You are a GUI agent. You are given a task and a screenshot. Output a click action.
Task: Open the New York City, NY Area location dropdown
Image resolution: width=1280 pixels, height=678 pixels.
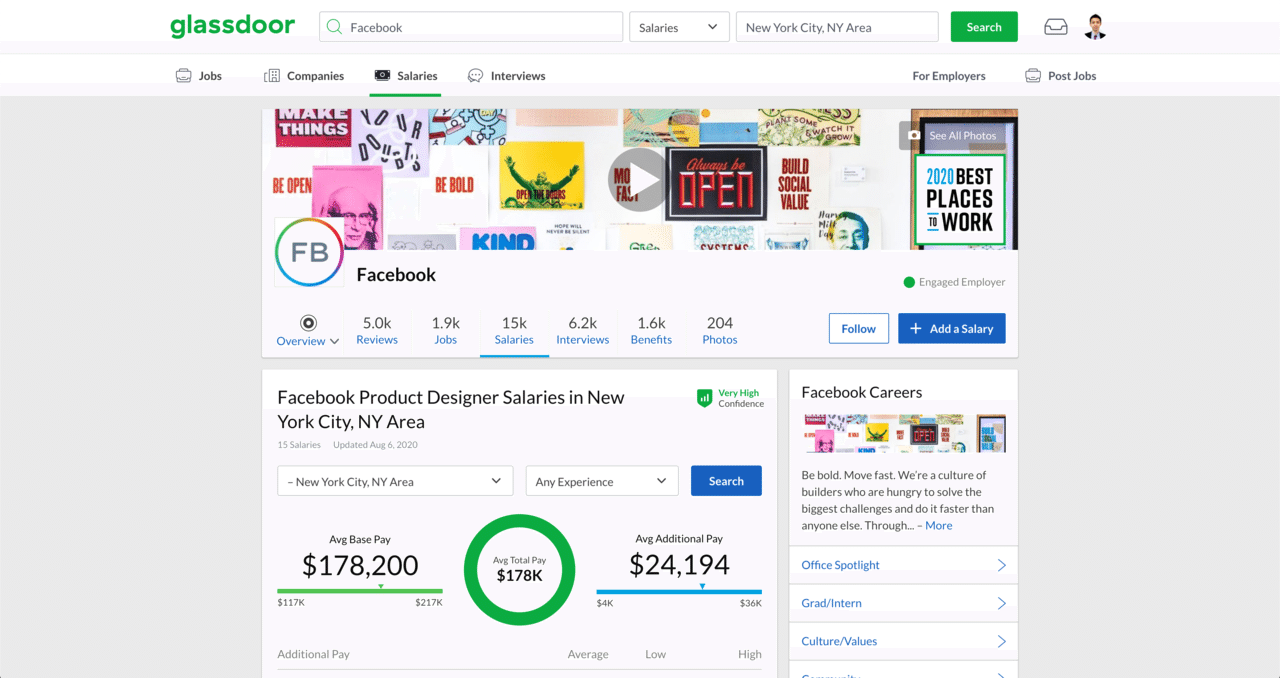click(x=395, y=481)
